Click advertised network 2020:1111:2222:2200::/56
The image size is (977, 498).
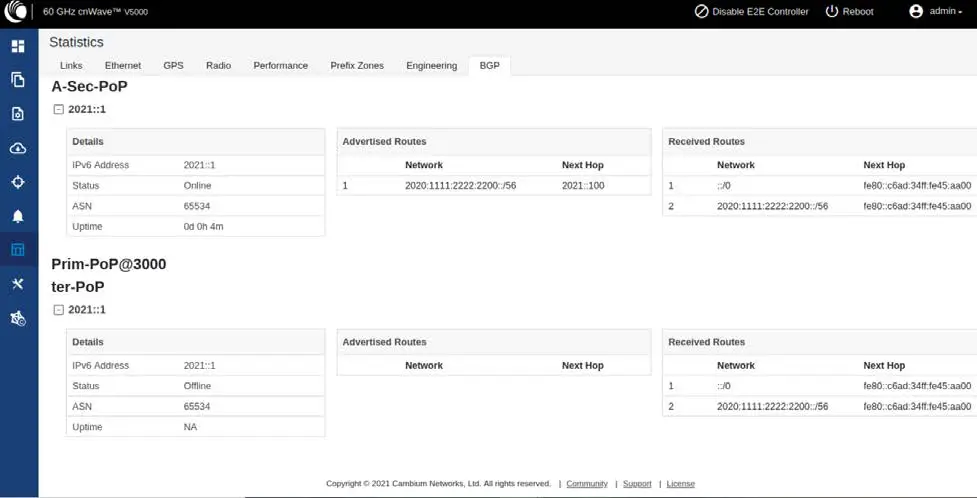(x=460, y=186)
